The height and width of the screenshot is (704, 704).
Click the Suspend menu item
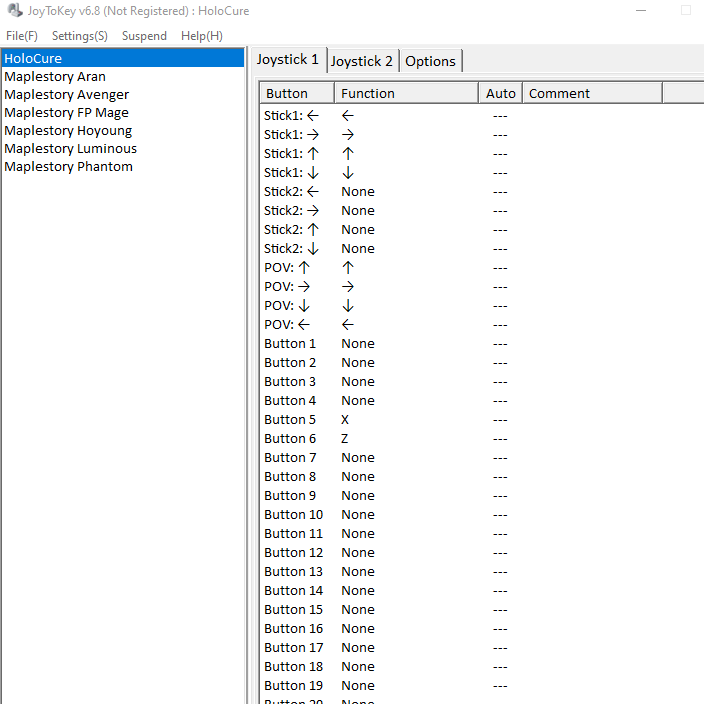click(144, 36)
